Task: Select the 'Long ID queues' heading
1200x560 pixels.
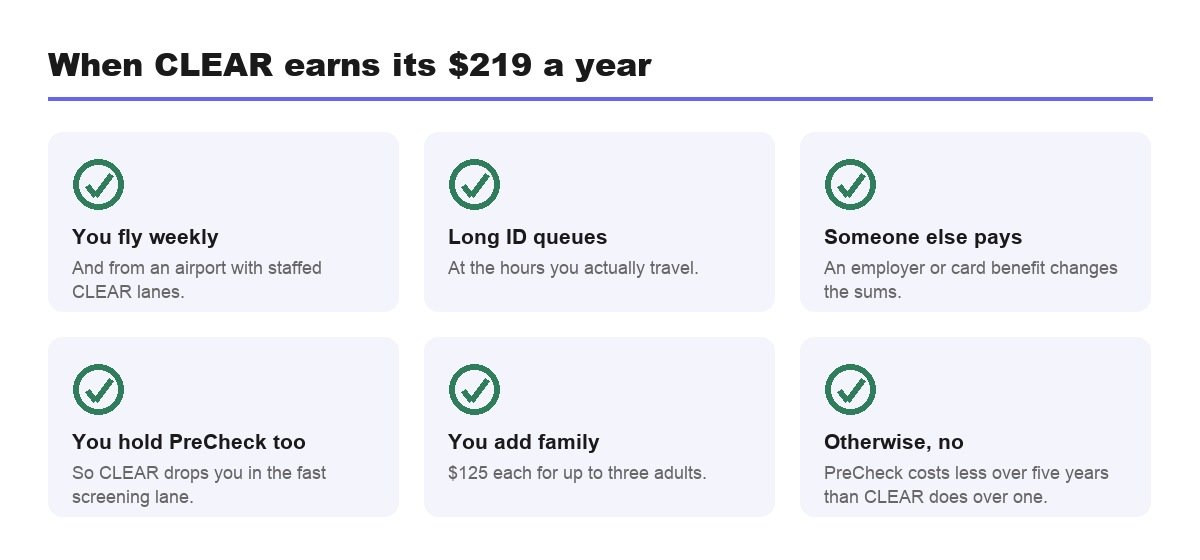Action: point(528,237)
